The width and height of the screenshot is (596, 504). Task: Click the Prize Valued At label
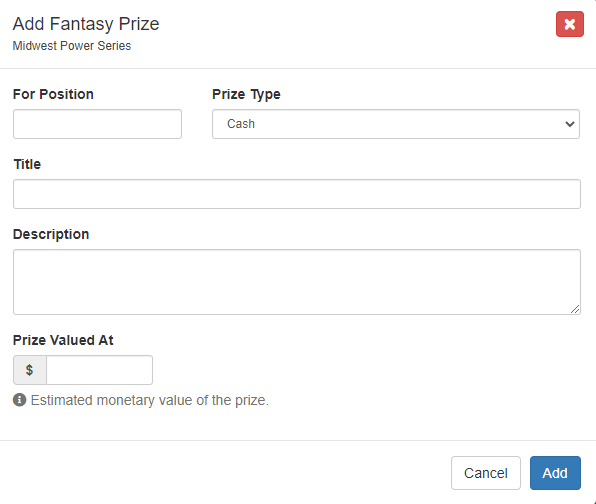pos(63,340)
